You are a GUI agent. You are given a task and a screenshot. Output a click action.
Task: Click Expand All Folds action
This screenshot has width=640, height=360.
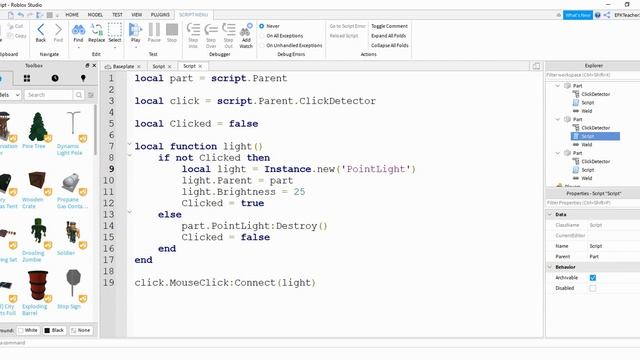(389, 36)
